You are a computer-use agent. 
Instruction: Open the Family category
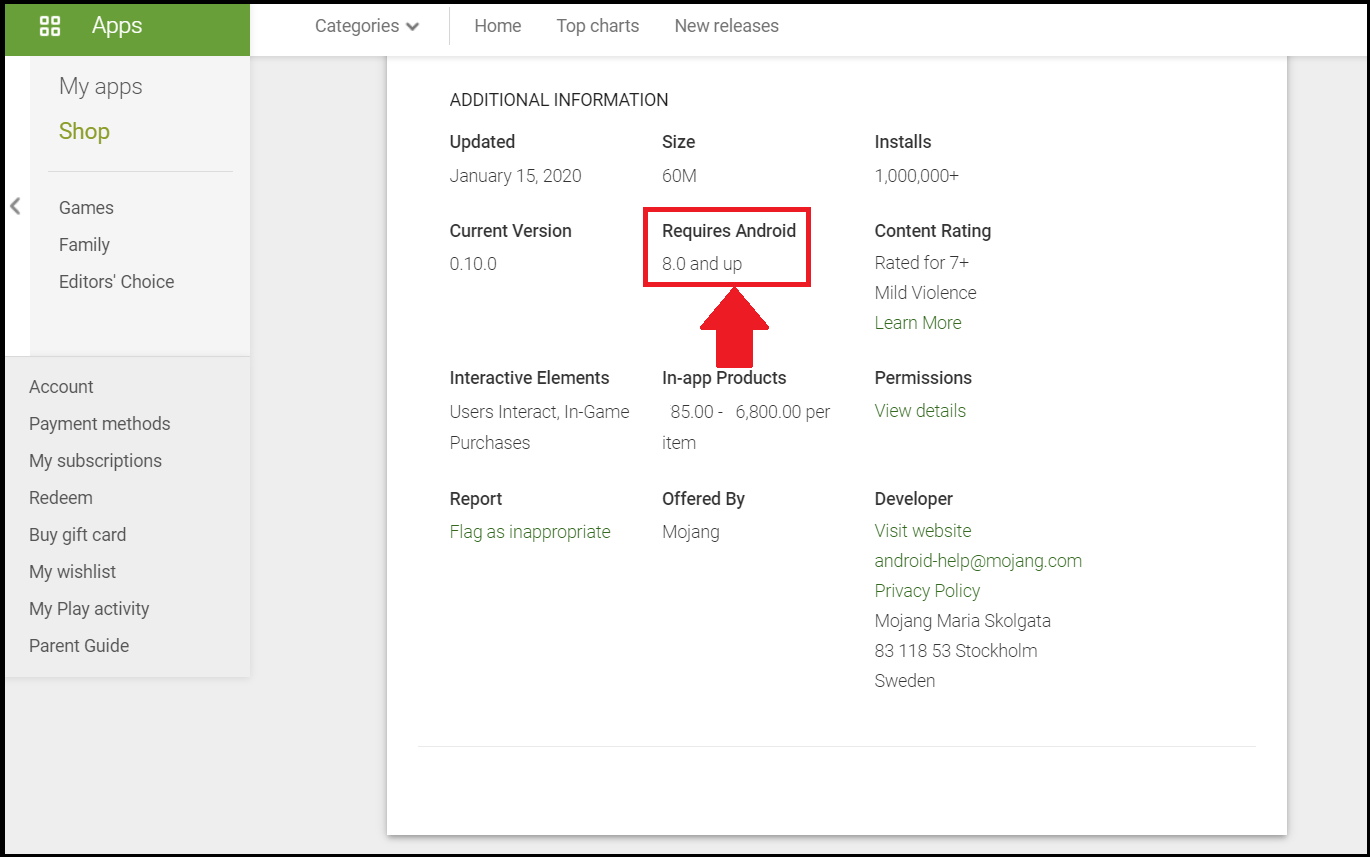click(x=84, y=245)
